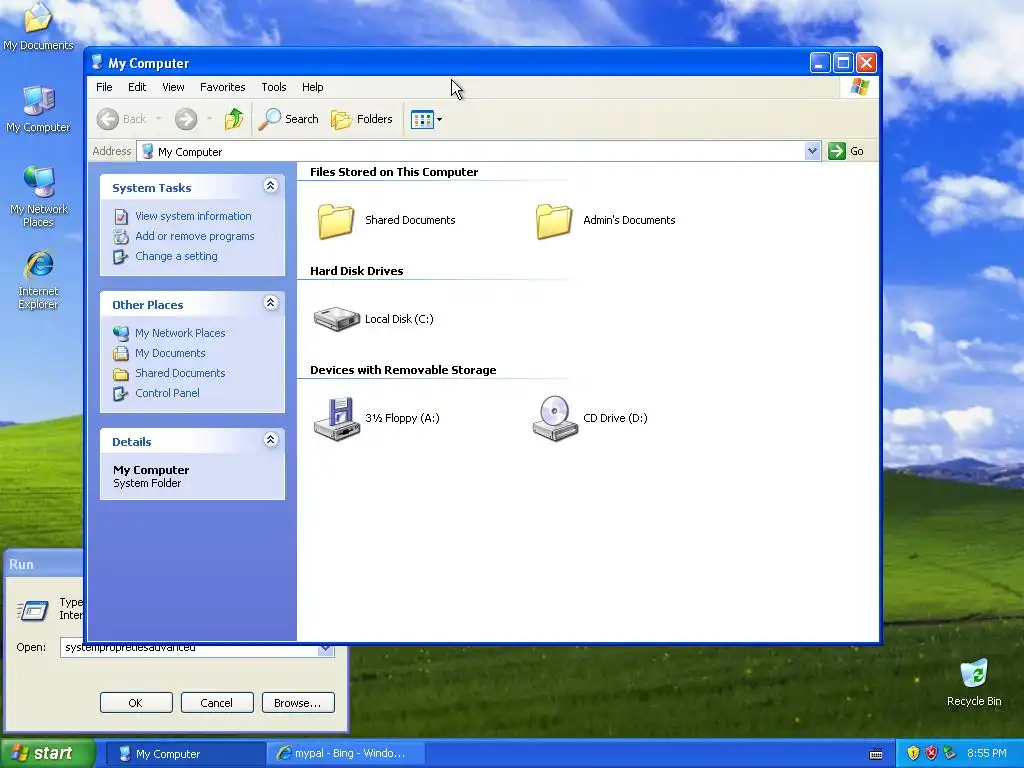Collapse the Other Places panel
Screen dimensions: 1024x768
(x=270, y=303)
